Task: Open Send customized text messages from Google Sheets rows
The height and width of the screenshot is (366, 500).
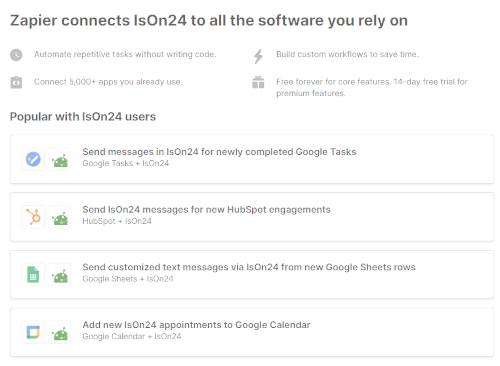Action: click(252, 274)
